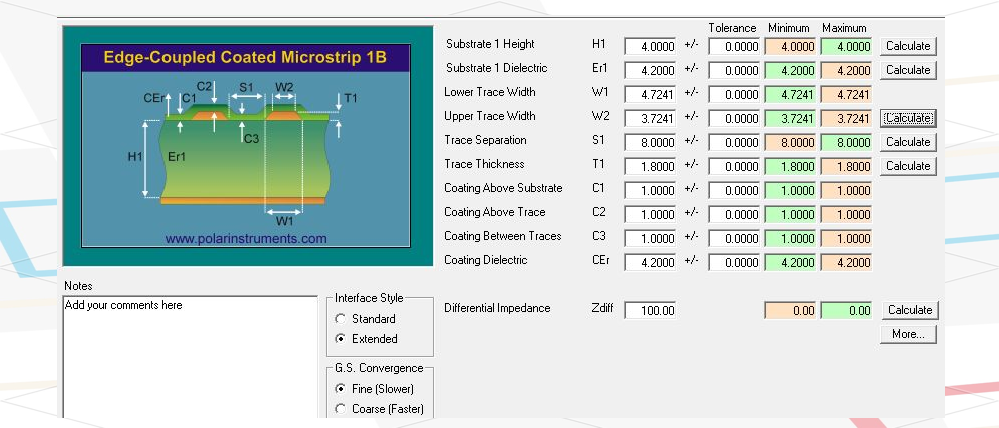Screen dimensions: 999x428
Task: Click the Er1 dielectric value field
Action: tap(650, 71)
